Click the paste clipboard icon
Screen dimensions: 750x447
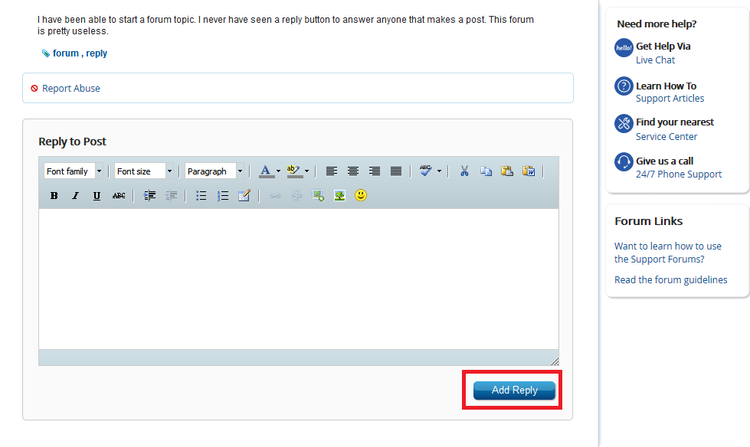coord(507,171)
